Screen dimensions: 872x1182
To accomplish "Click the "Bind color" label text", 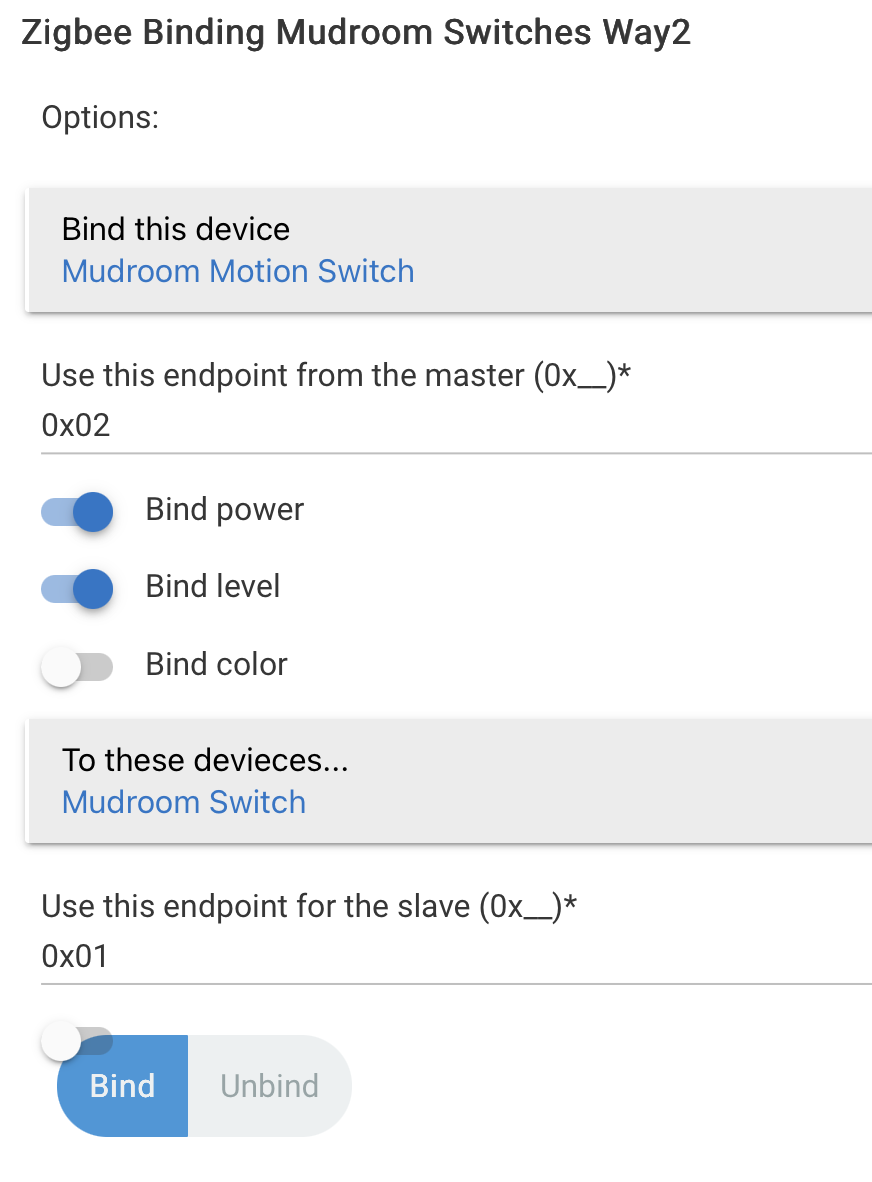I will coord(217,665).
